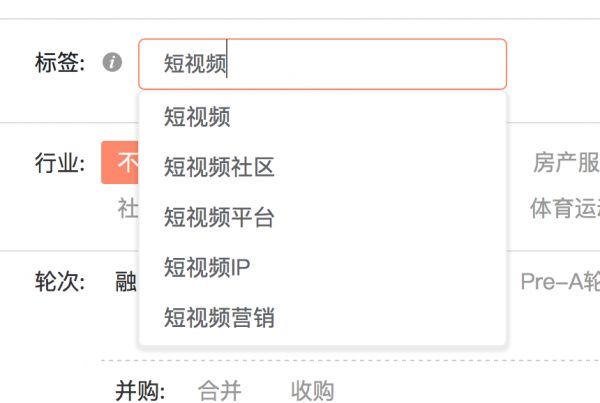Click the orange selected button in 行业 row

click(119, 163)
